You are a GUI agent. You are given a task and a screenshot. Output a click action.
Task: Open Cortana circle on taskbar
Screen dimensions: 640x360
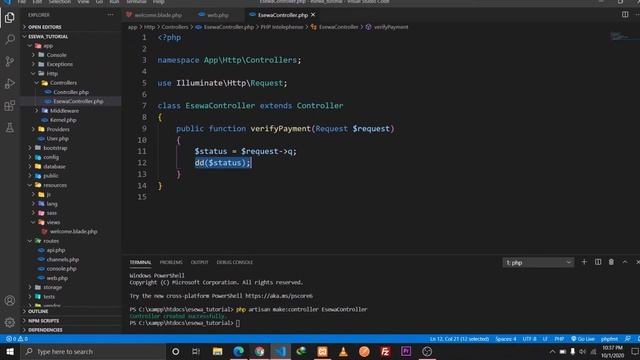tap(176, 351)
